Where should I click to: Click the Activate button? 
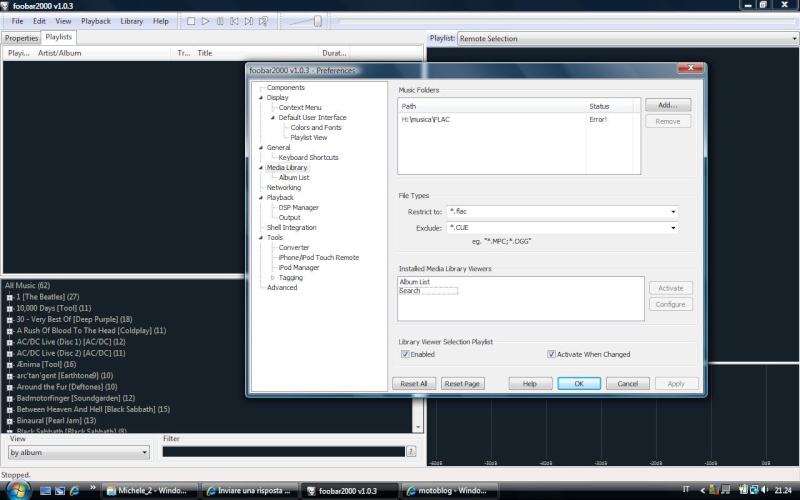[670, 288]
